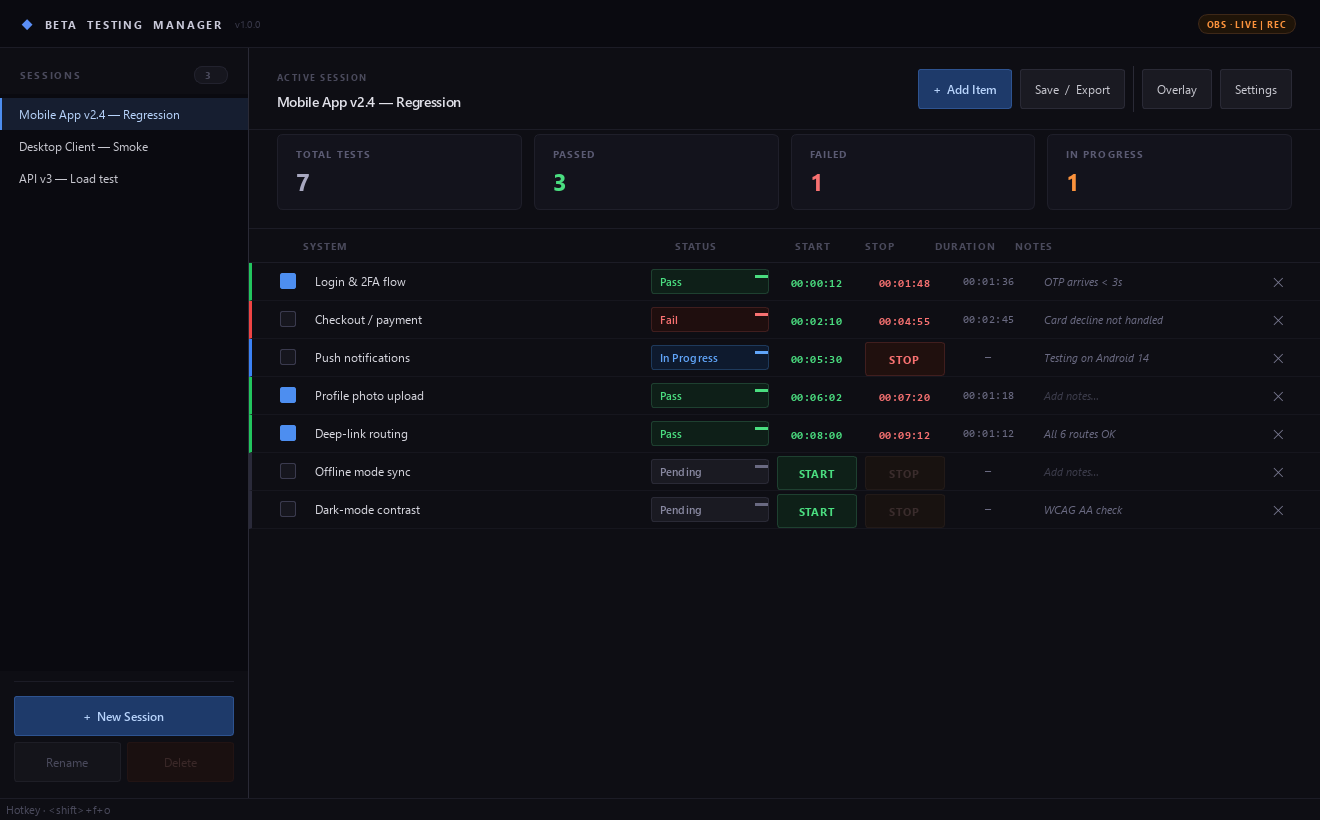
Task: Tick the Dark-mode contrast checkbox
Action: point(288,510)
